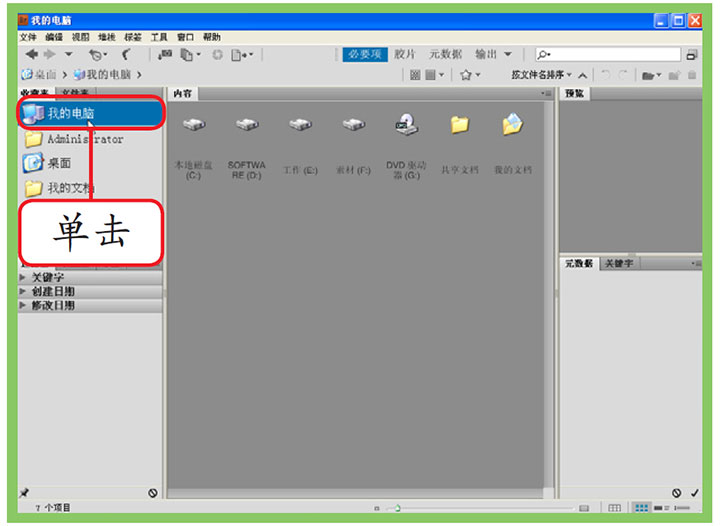Open the 按文件名排序 sort dropdown
The image size is (720, 526).
point(541,75)
